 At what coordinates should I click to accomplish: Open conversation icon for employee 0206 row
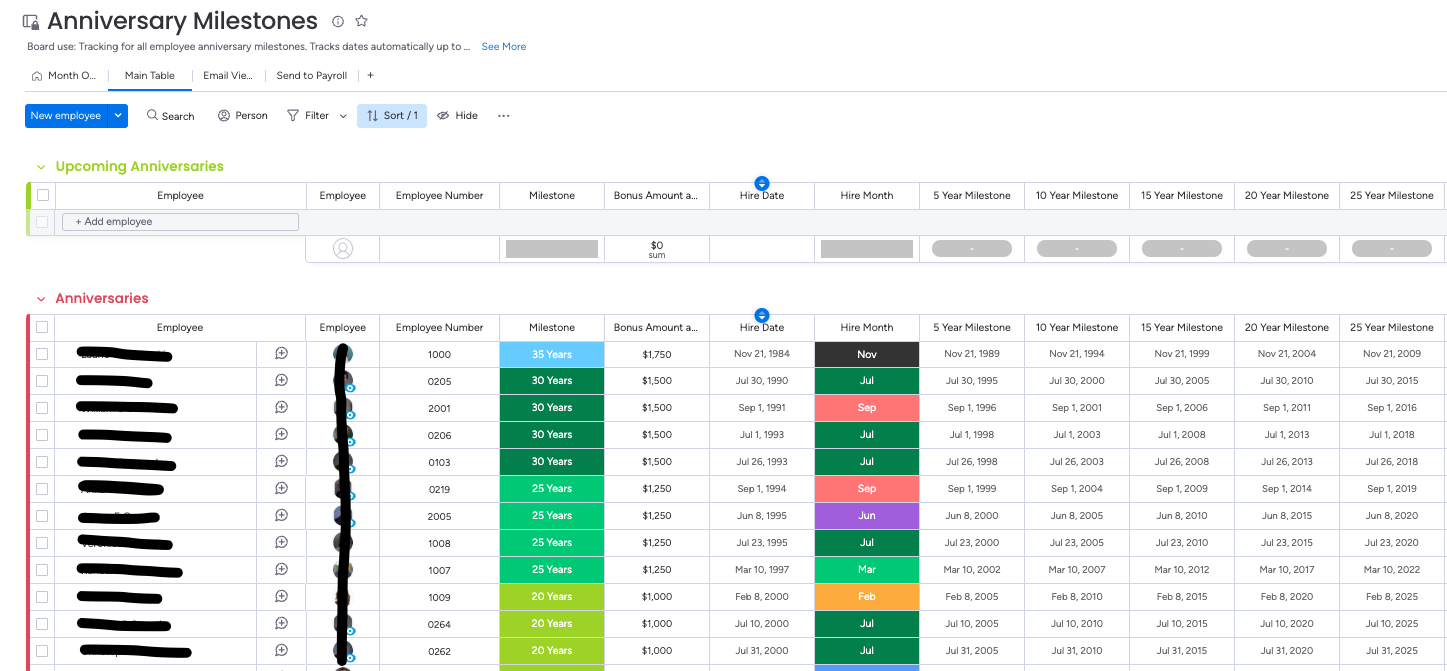[281, 434]
